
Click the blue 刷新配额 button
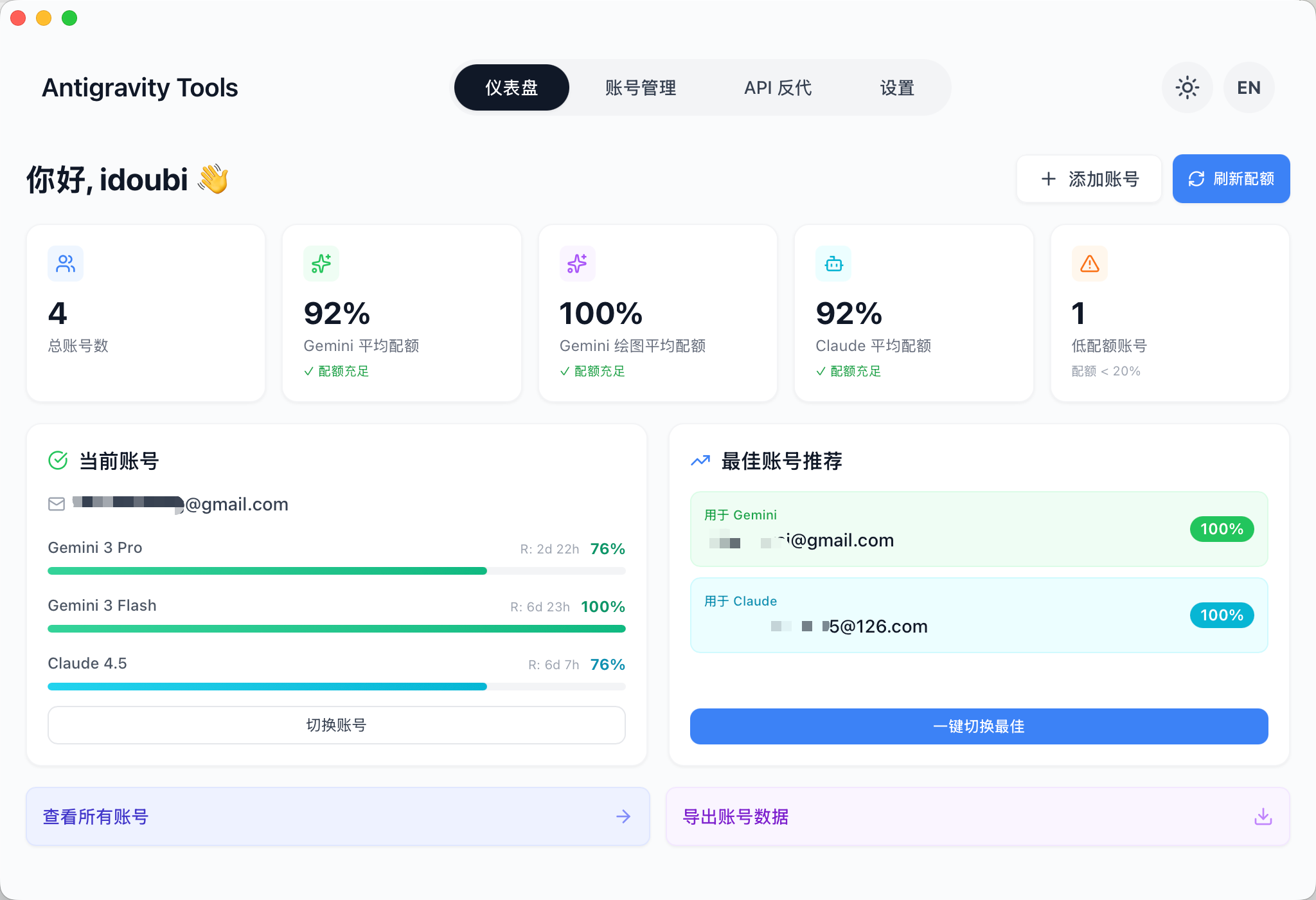tap(1231, 179)
